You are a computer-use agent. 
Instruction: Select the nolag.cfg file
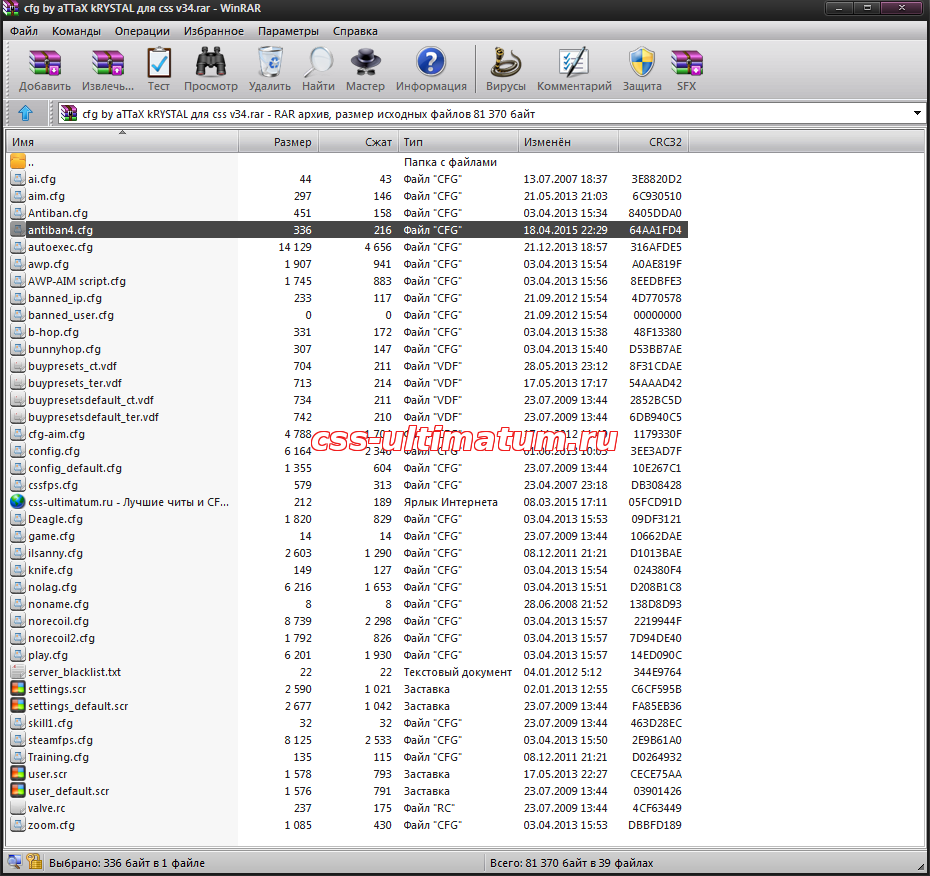(53, 587)
